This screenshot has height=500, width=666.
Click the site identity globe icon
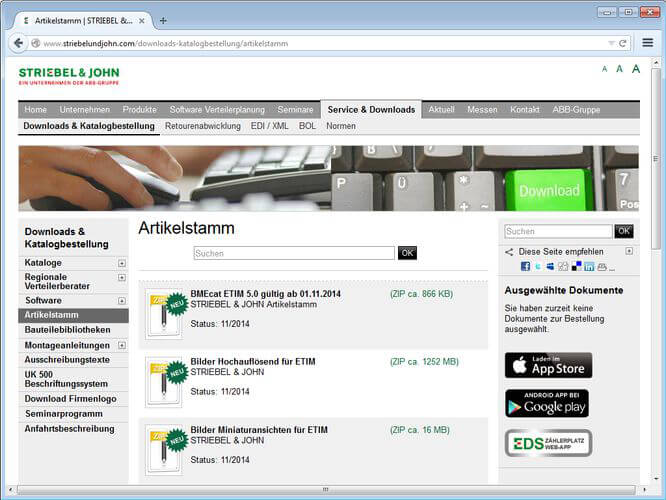pos(36,43)
